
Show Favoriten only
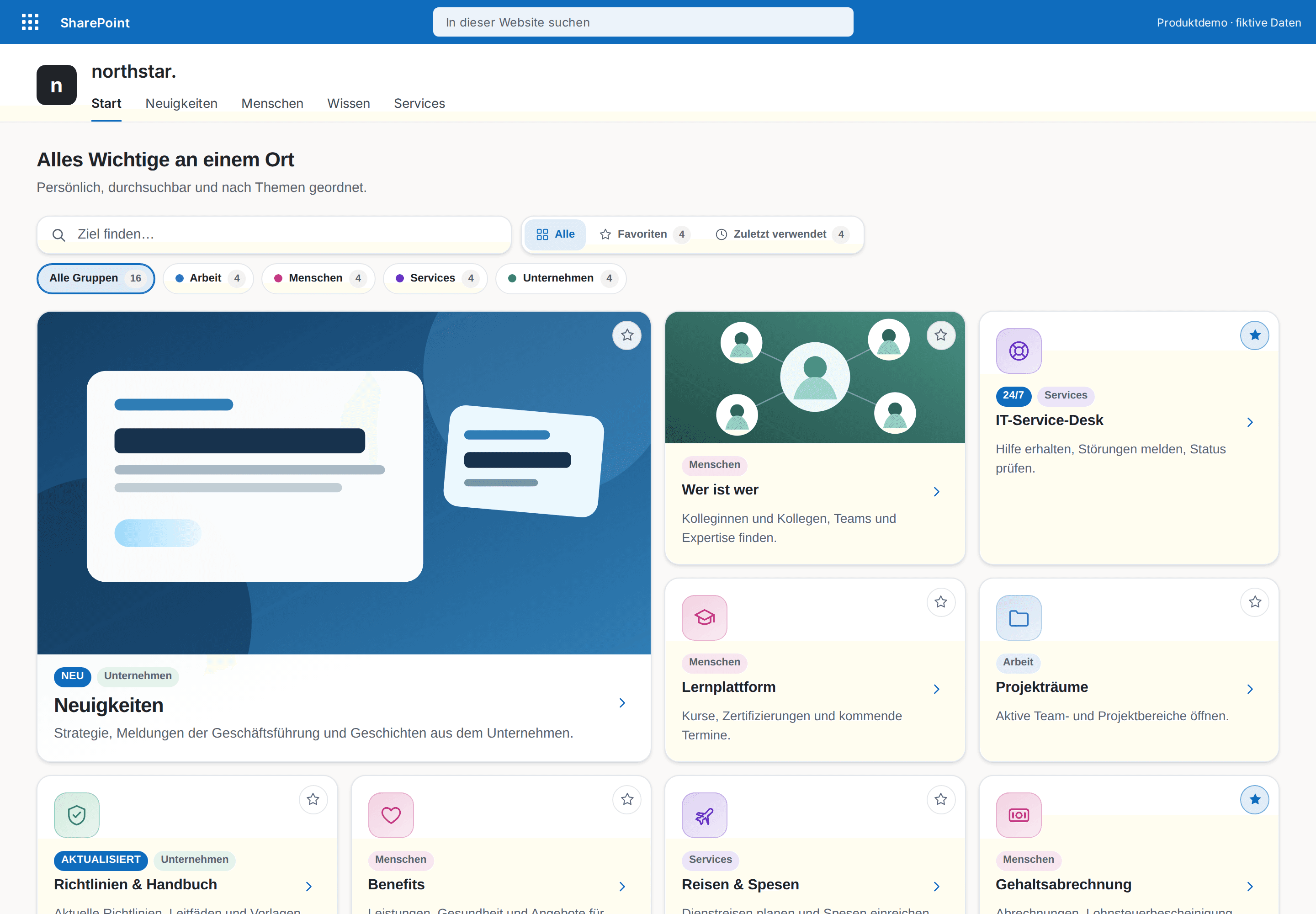click(644, 234)
